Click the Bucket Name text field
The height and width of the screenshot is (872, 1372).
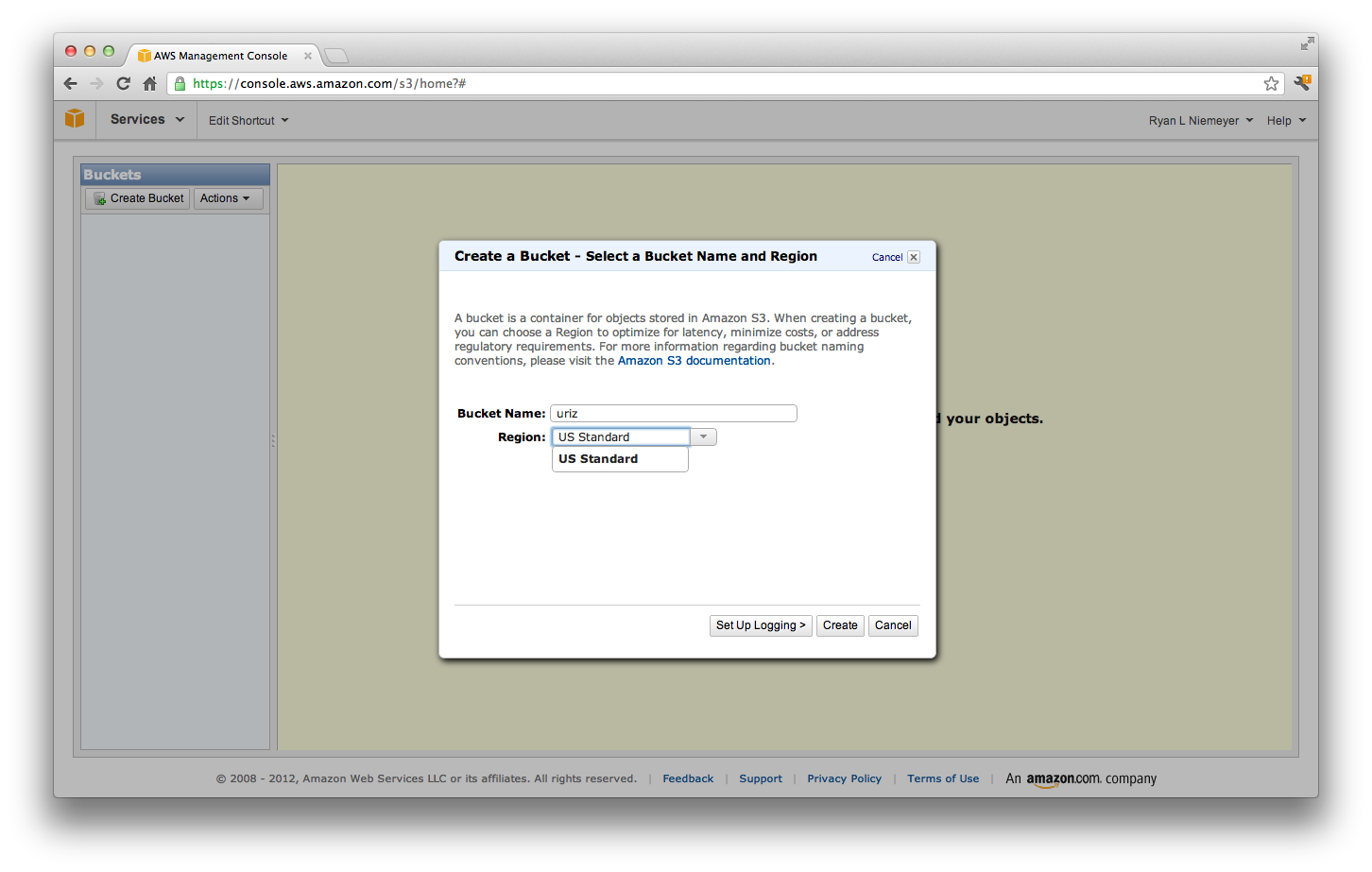(x=673, y=414)
